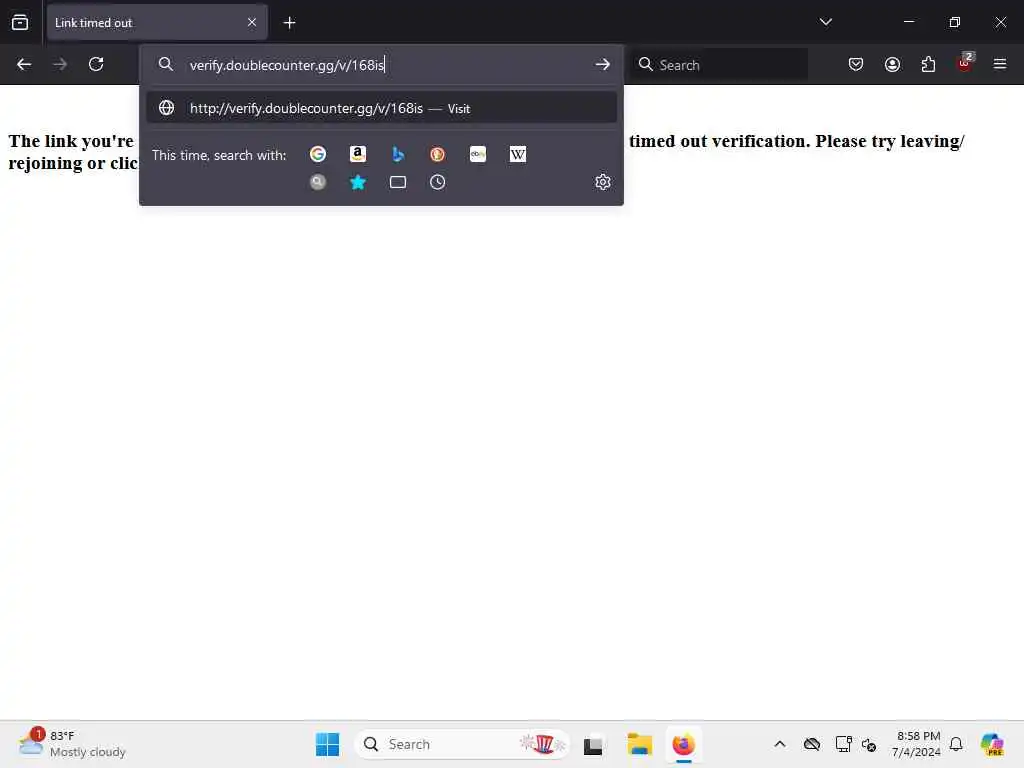
Task: Open the Firefox application hamburger menu
Action: (x=1000, y=64)
